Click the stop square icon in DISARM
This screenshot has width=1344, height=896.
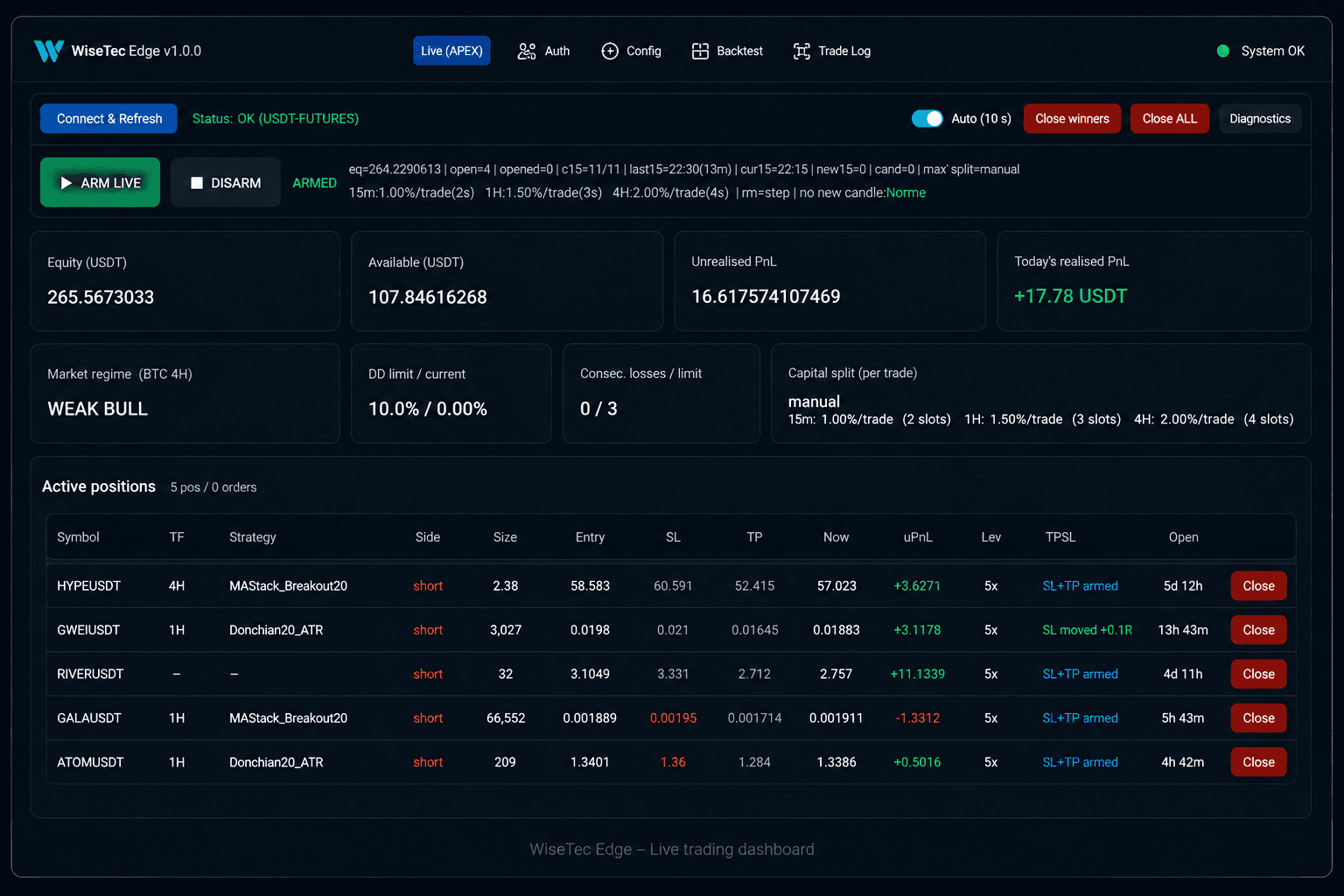197,183
